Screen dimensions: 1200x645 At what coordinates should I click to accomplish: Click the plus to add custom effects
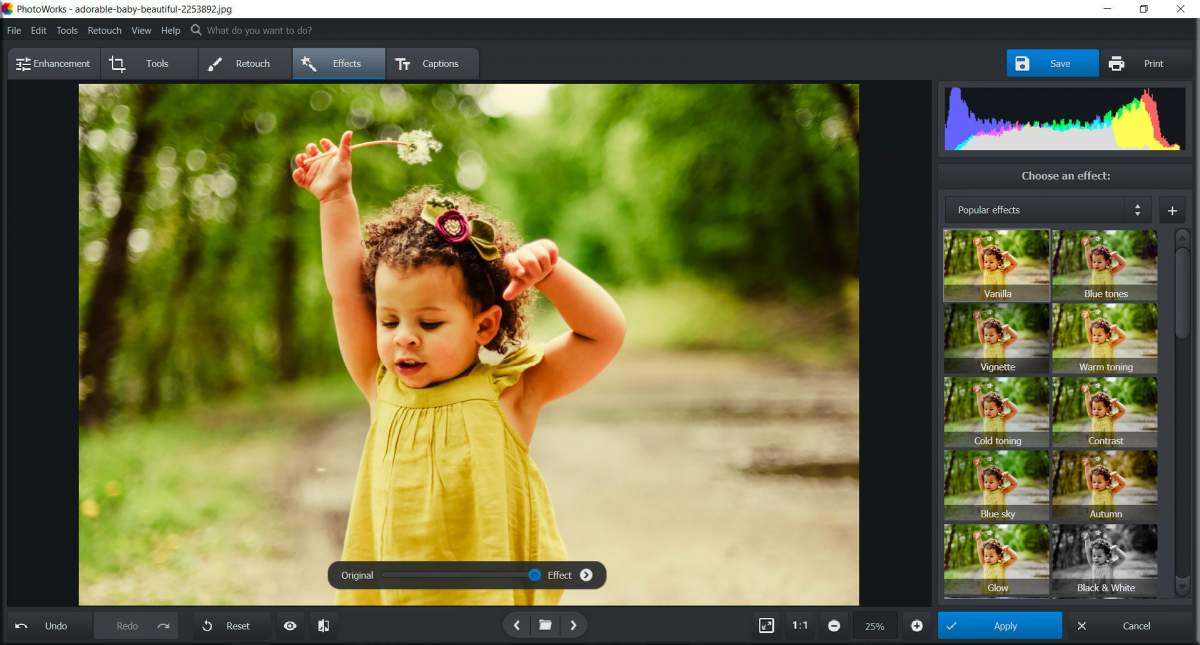click(1172, 210)
